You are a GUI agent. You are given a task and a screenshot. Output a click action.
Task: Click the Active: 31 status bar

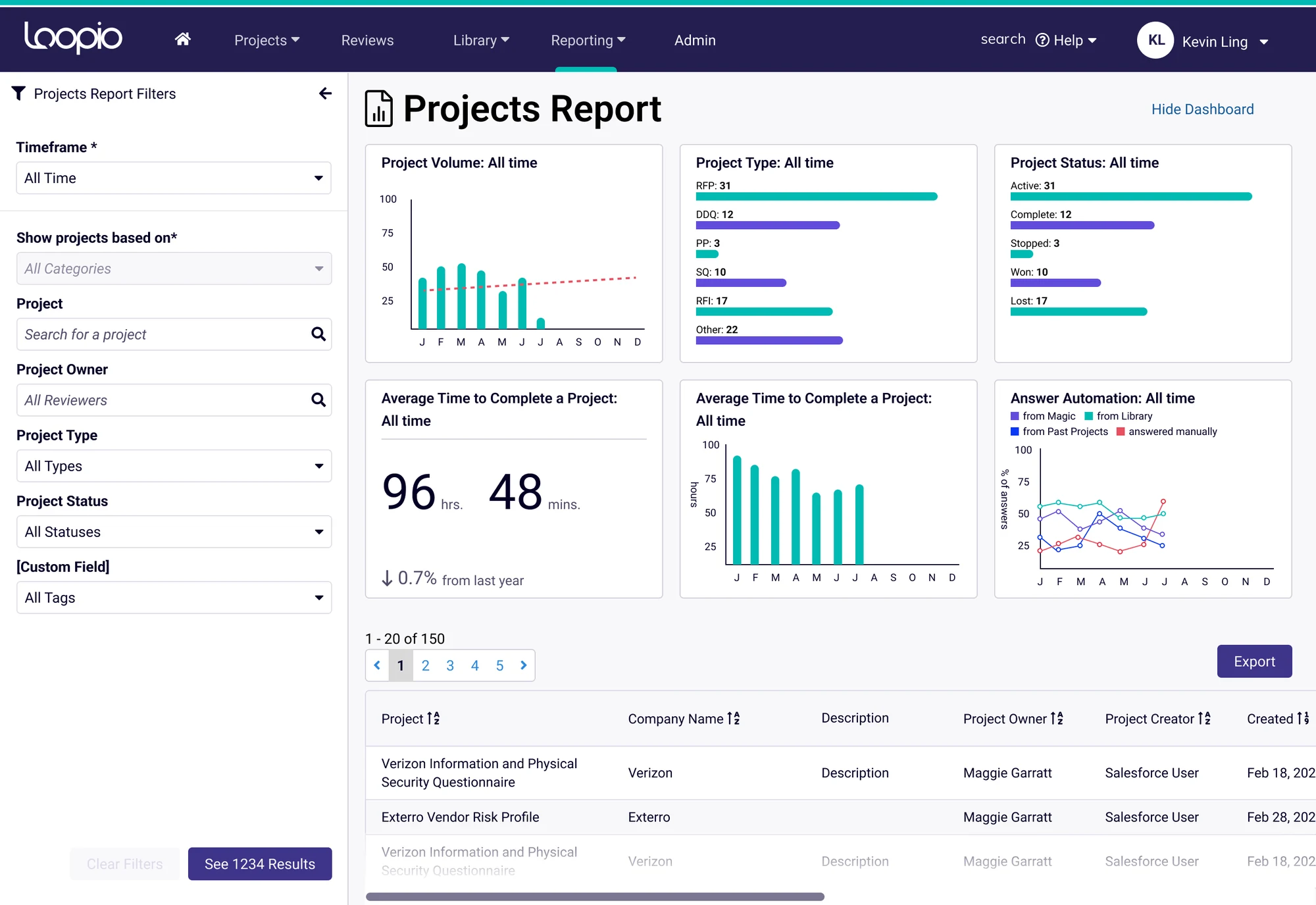[x=1131, y=196]
